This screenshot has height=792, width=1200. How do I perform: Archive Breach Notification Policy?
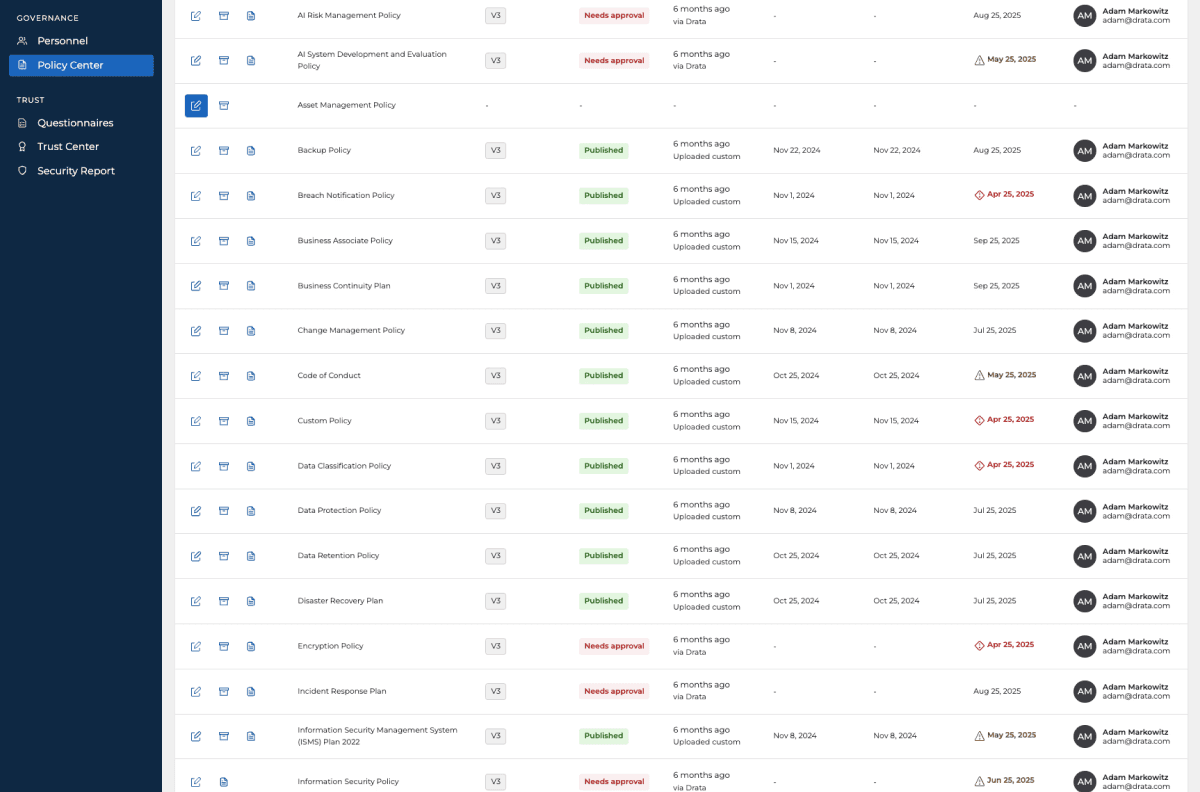(224, 195)
